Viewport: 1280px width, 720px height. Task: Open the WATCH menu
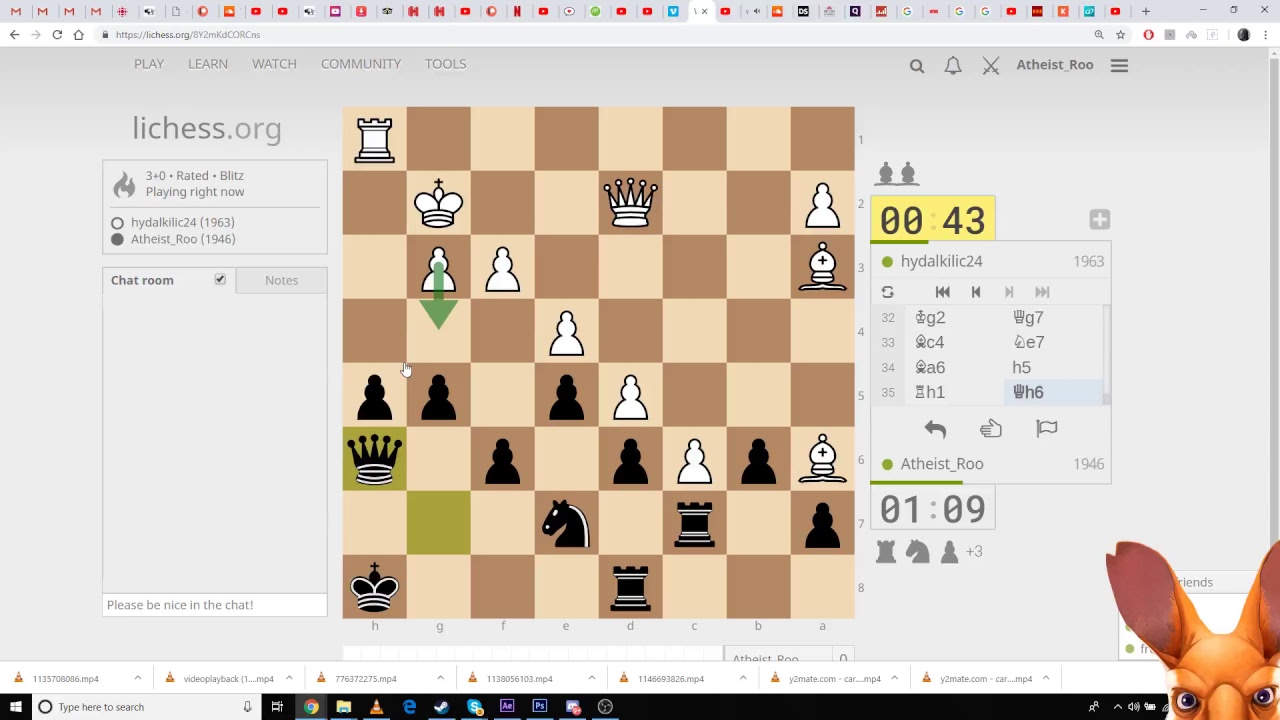point(274,64)
